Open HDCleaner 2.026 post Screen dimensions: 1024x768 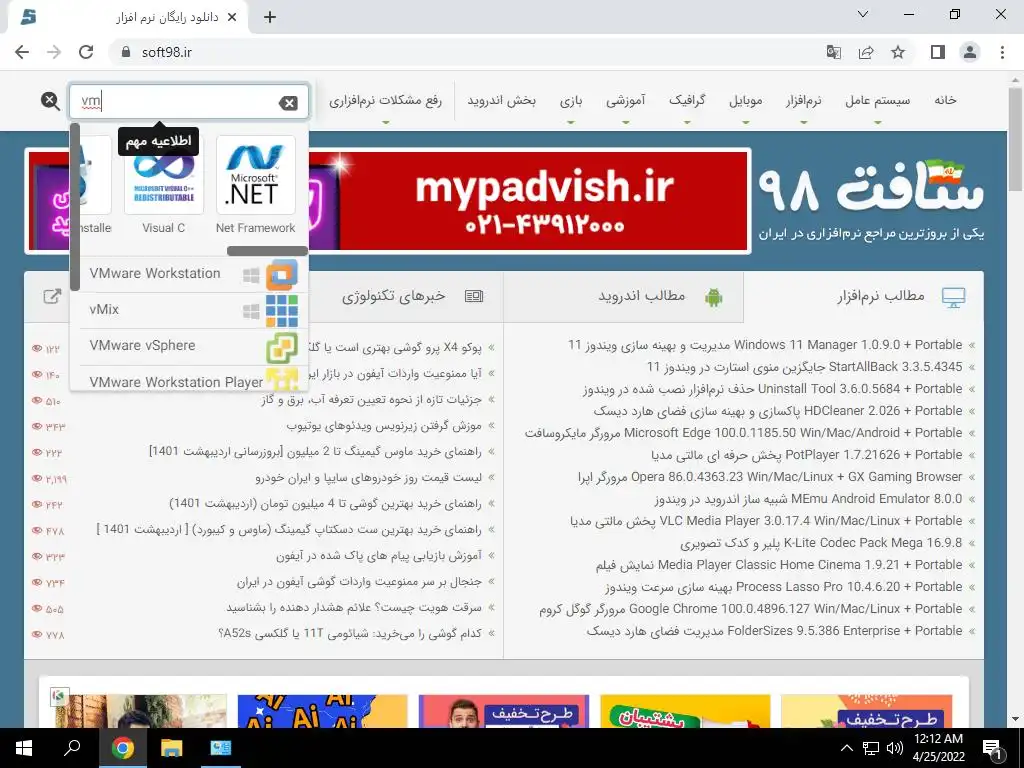pos(778,411)
